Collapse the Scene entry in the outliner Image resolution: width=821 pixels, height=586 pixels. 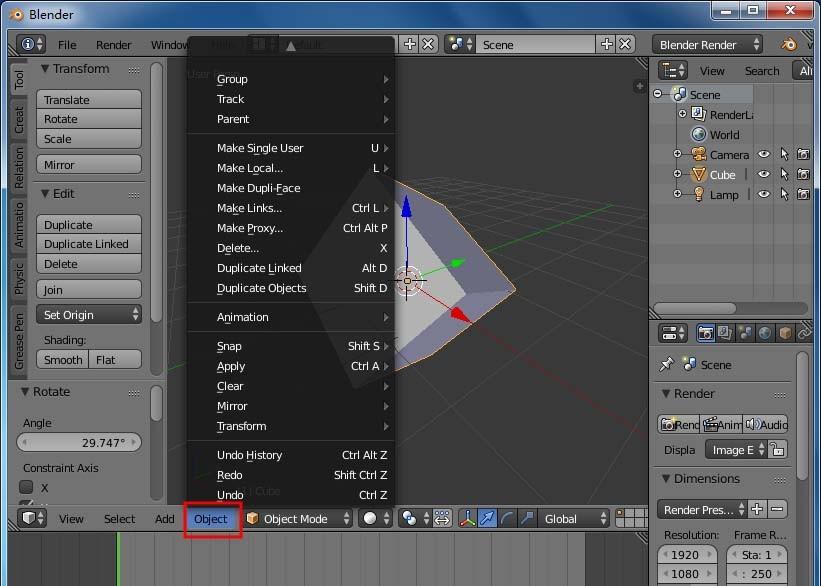(657, 94)
